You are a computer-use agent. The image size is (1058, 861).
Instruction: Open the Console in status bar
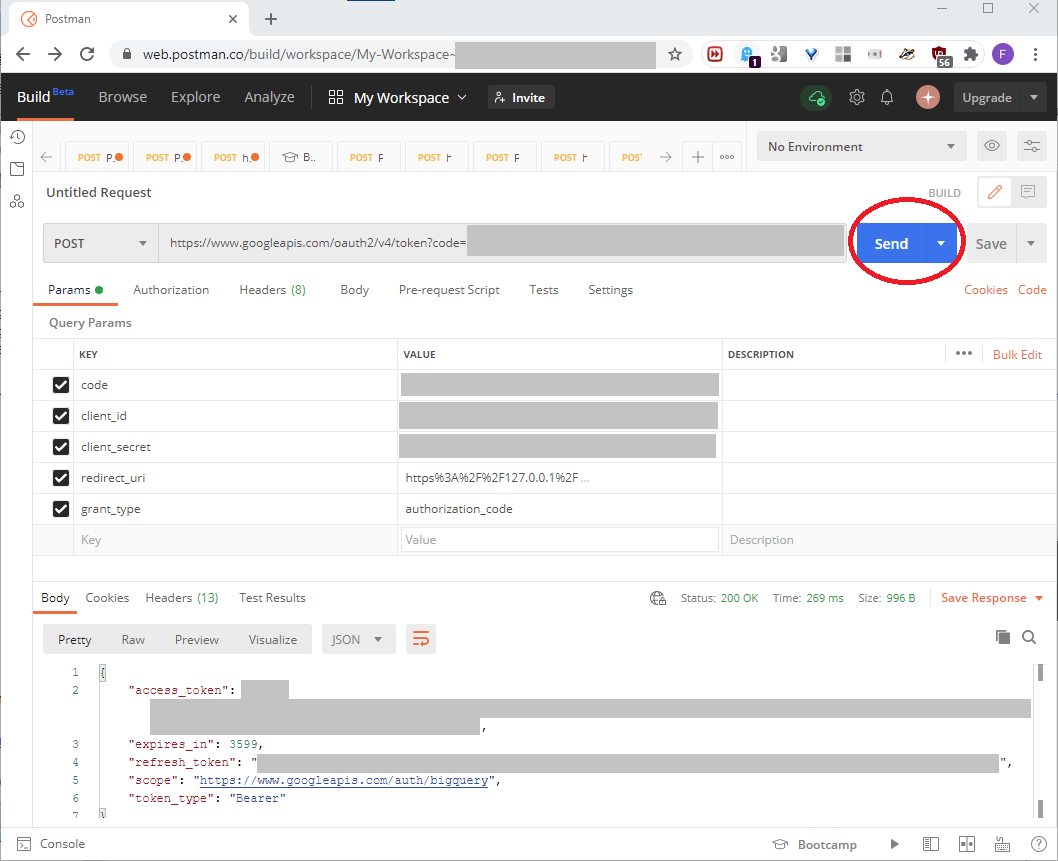(51, 843)
